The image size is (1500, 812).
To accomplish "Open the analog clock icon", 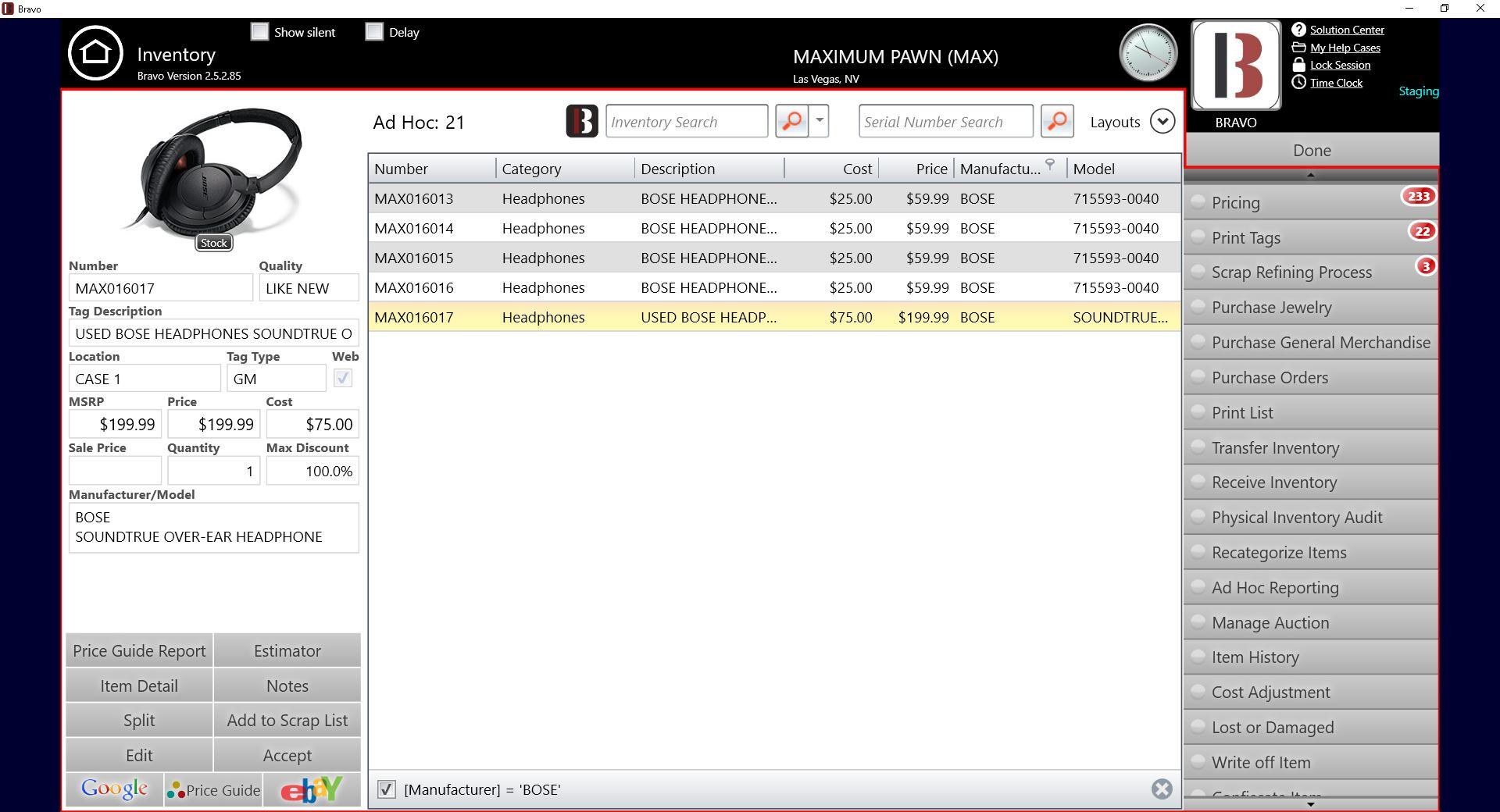I will pyautogui.click(x=1148, y=52).
